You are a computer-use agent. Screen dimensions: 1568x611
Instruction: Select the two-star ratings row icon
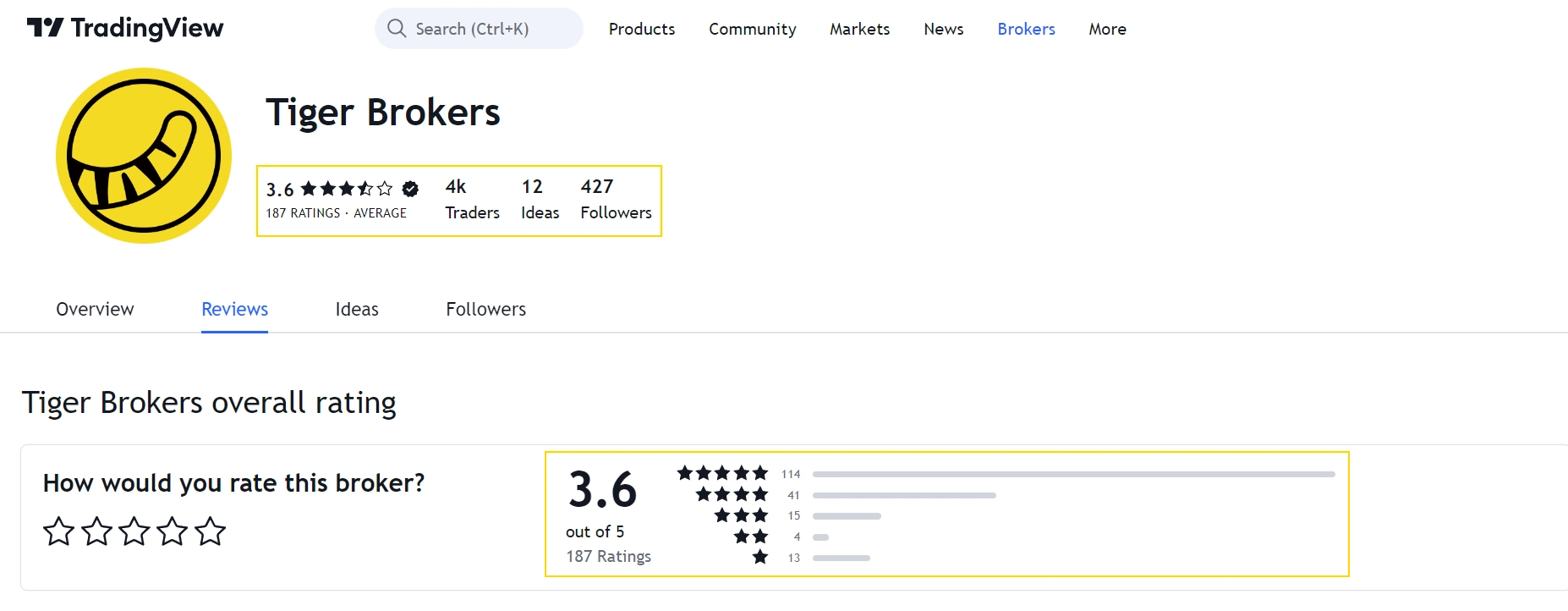pyautogui.click(x=751, y=537)
